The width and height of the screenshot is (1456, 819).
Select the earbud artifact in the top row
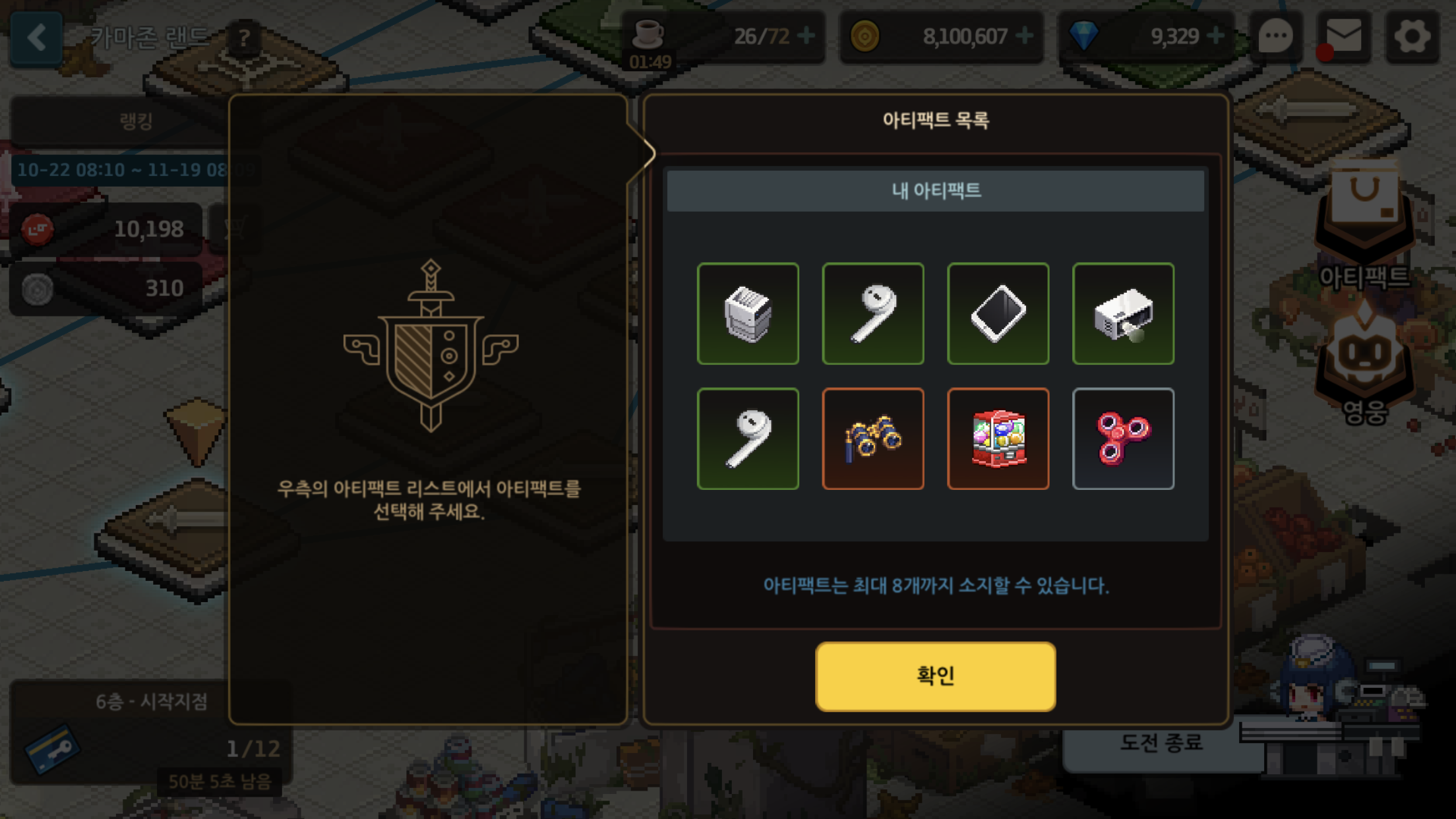click(872, 313)
